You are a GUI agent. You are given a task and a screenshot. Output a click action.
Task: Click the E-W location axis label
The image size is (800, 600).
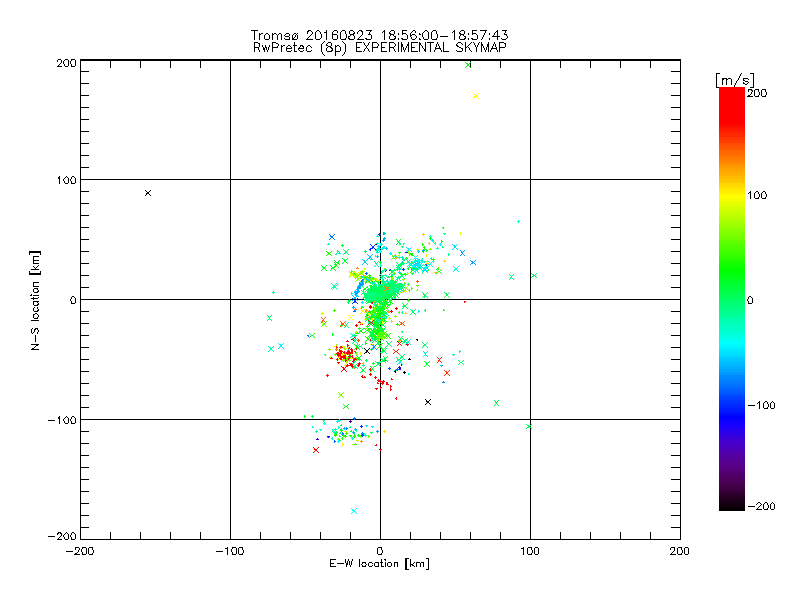[380, 564]
